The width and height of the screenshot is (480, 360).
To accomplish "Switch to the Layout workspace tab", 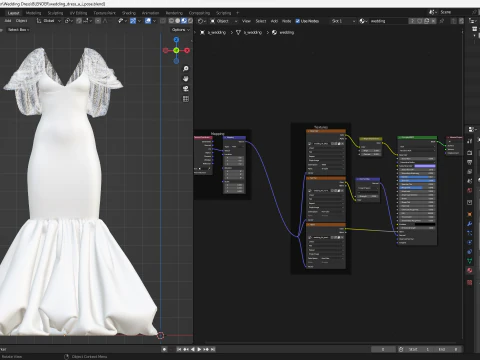I will pyautogui.click(x=14, y=13).
